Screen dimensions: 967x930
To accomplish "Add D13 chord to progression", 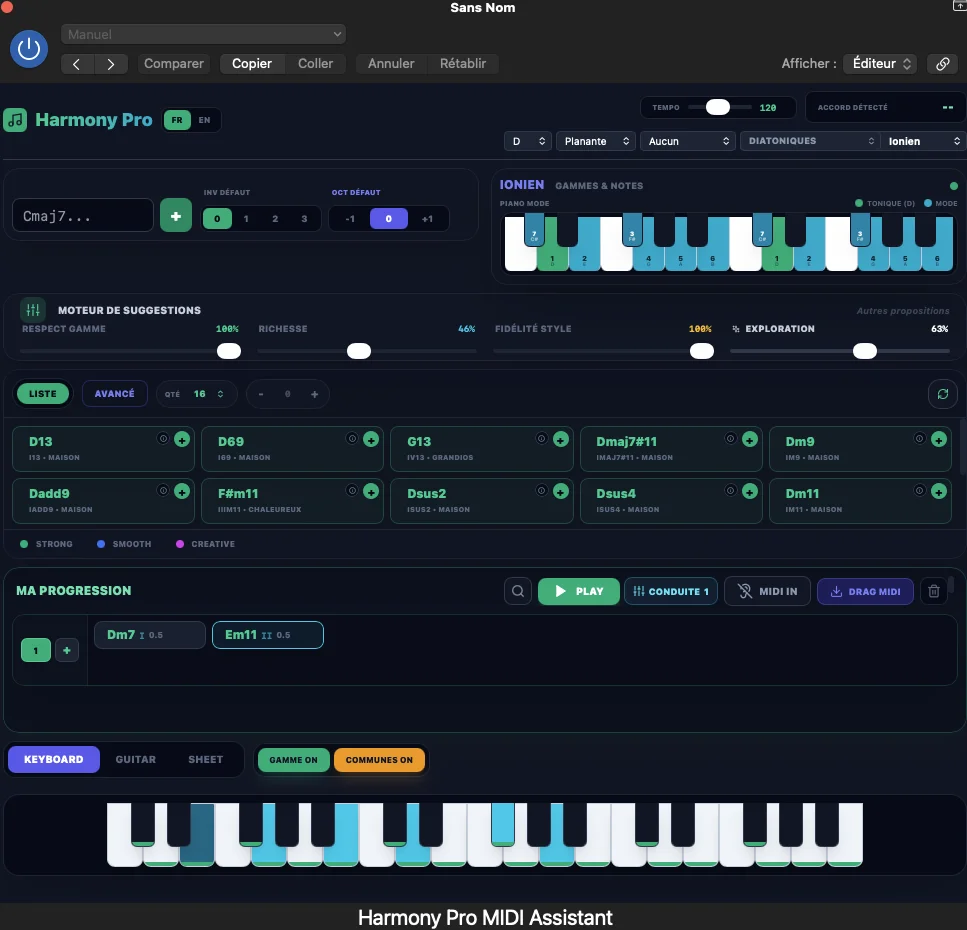I will point(182,439).
